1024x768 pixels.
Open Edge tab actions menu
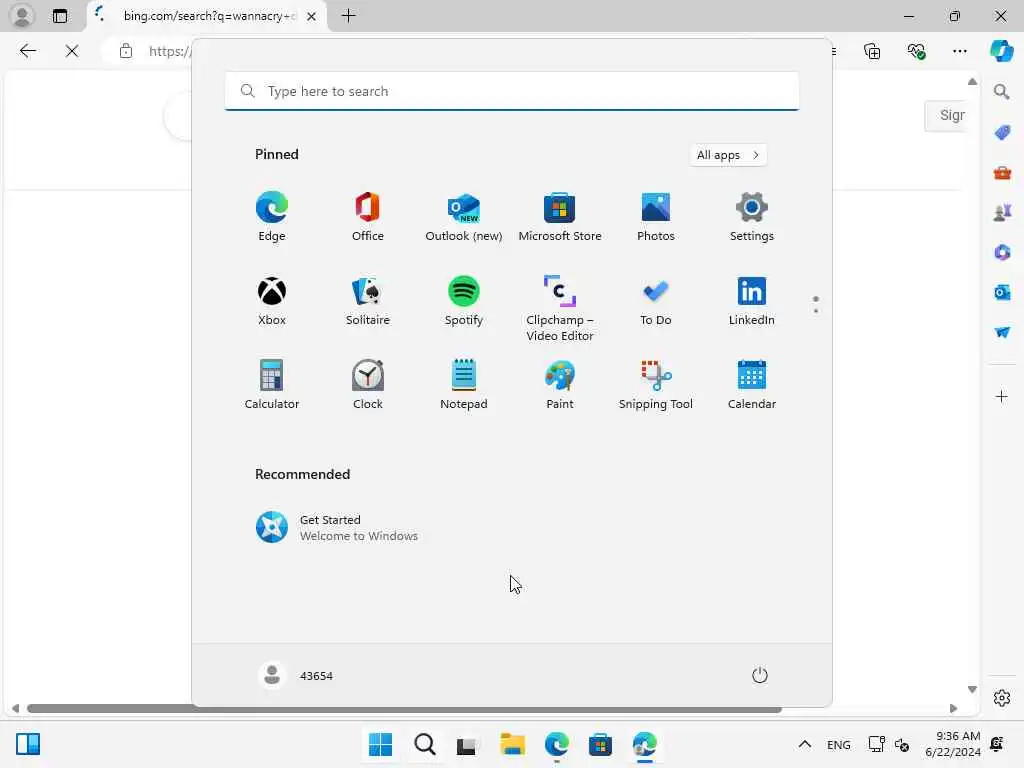point(59,16)
